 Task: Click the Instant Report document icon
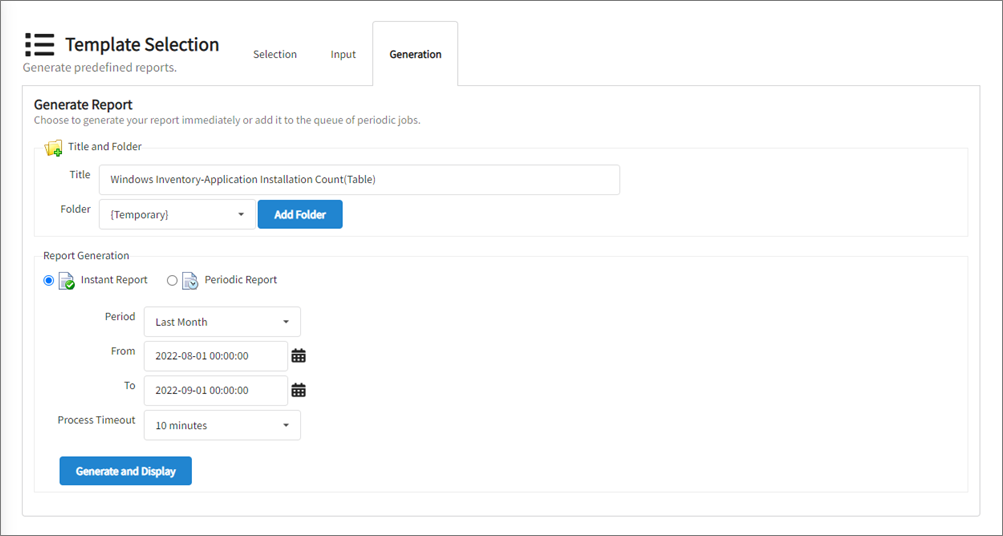[67, 281]
